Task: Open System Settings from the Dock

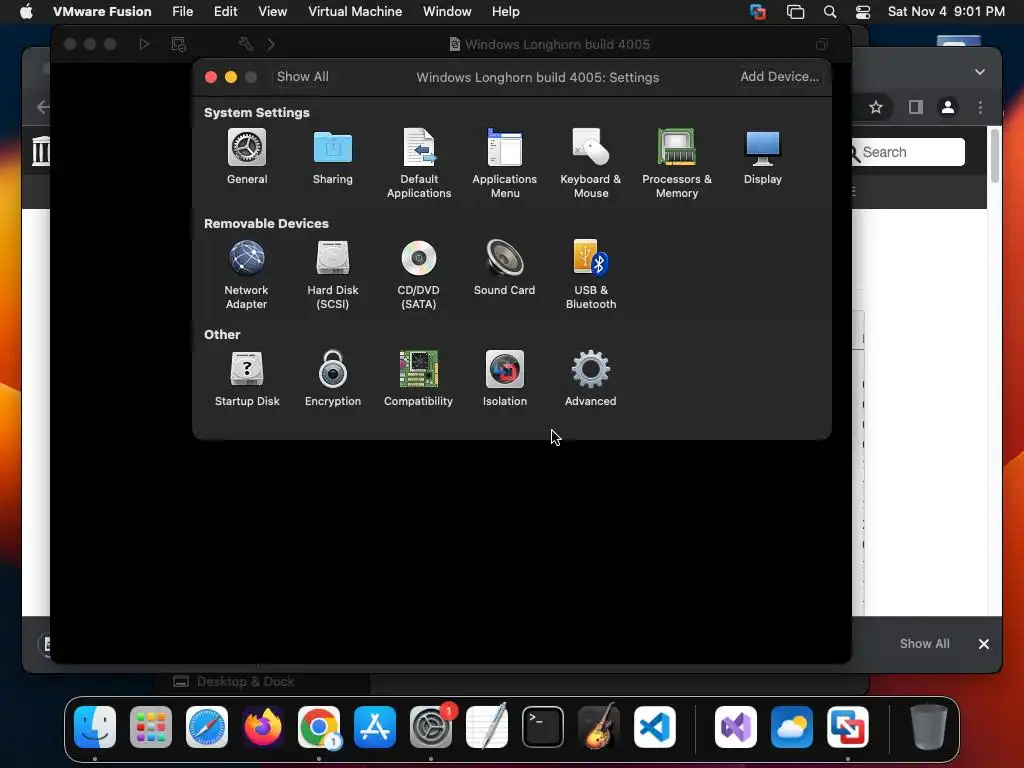Action: [431, 727]
